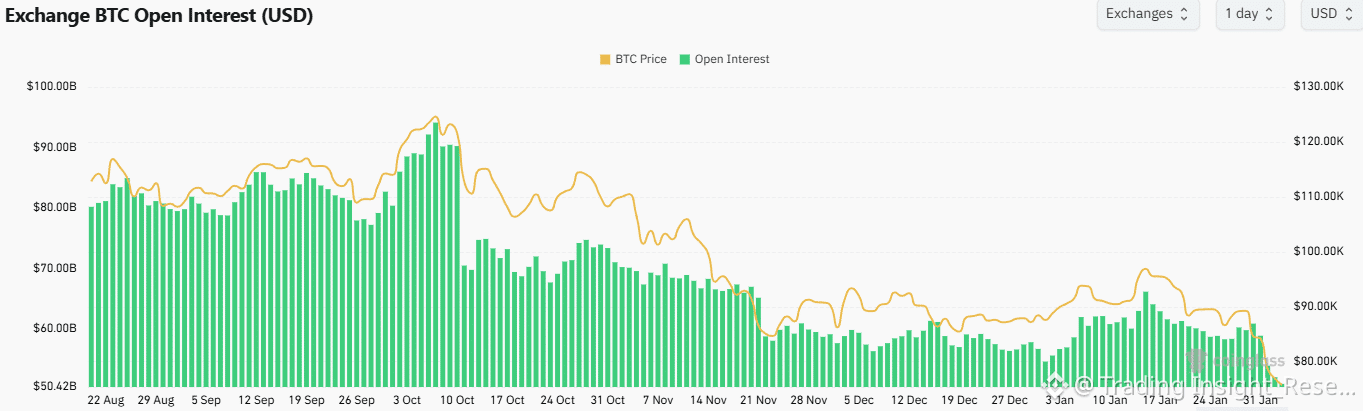Open the USD currency dropdown
This screenshot has width=1363, height=411.
(1330, 14)
